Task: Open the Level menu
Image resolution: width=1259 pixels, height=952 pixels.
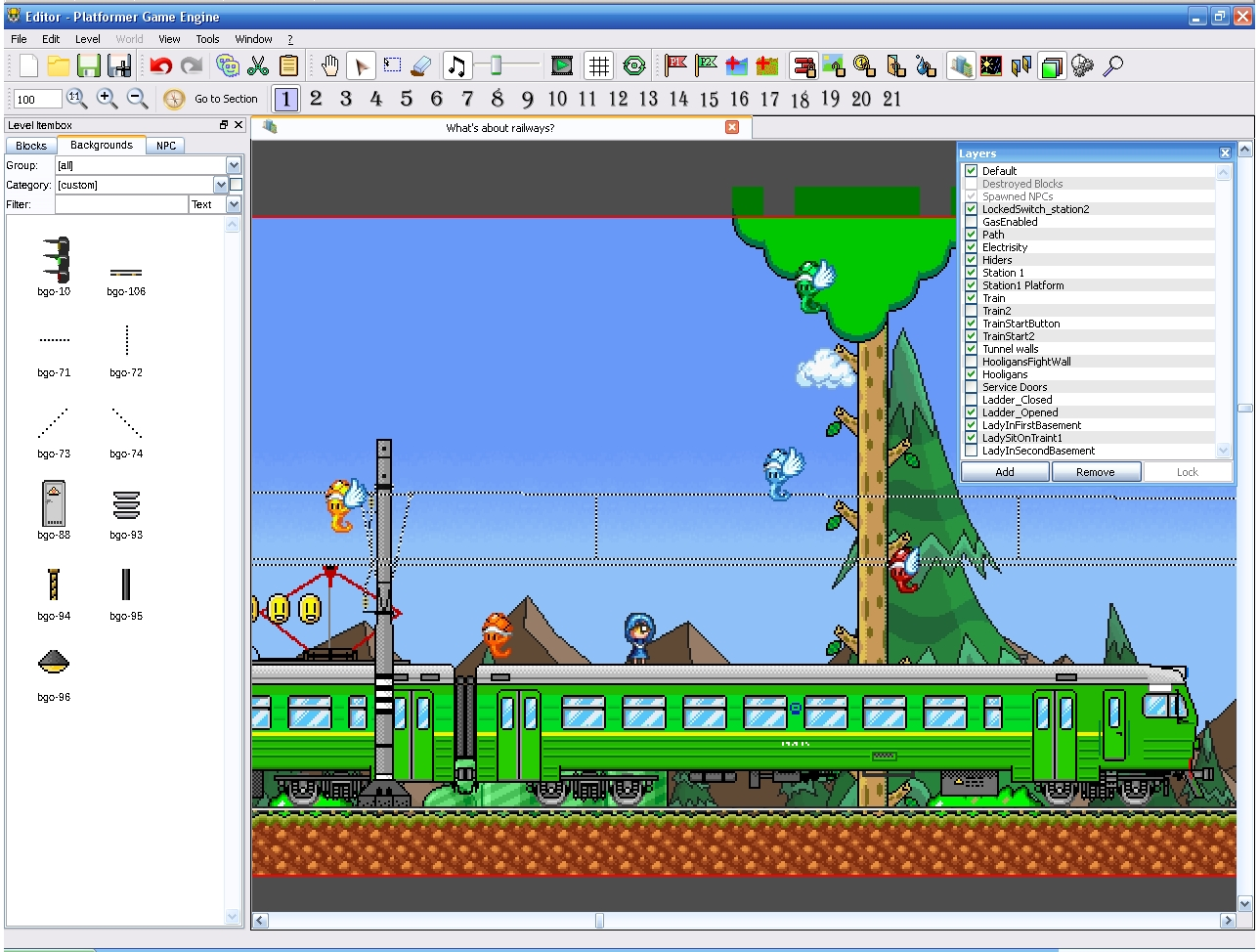Action: tap(88, 39)
